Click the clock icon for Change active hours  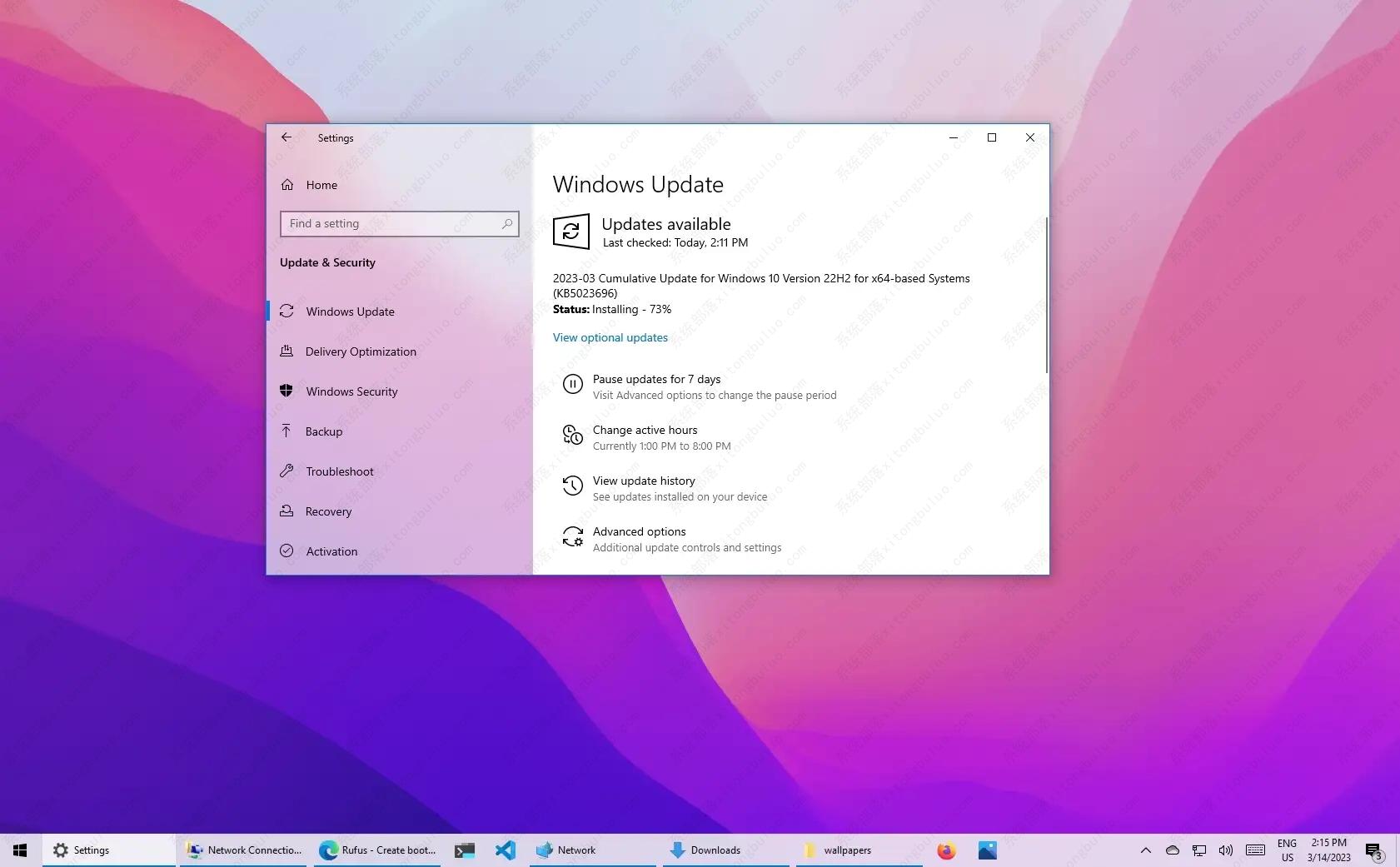coord(572,435)
